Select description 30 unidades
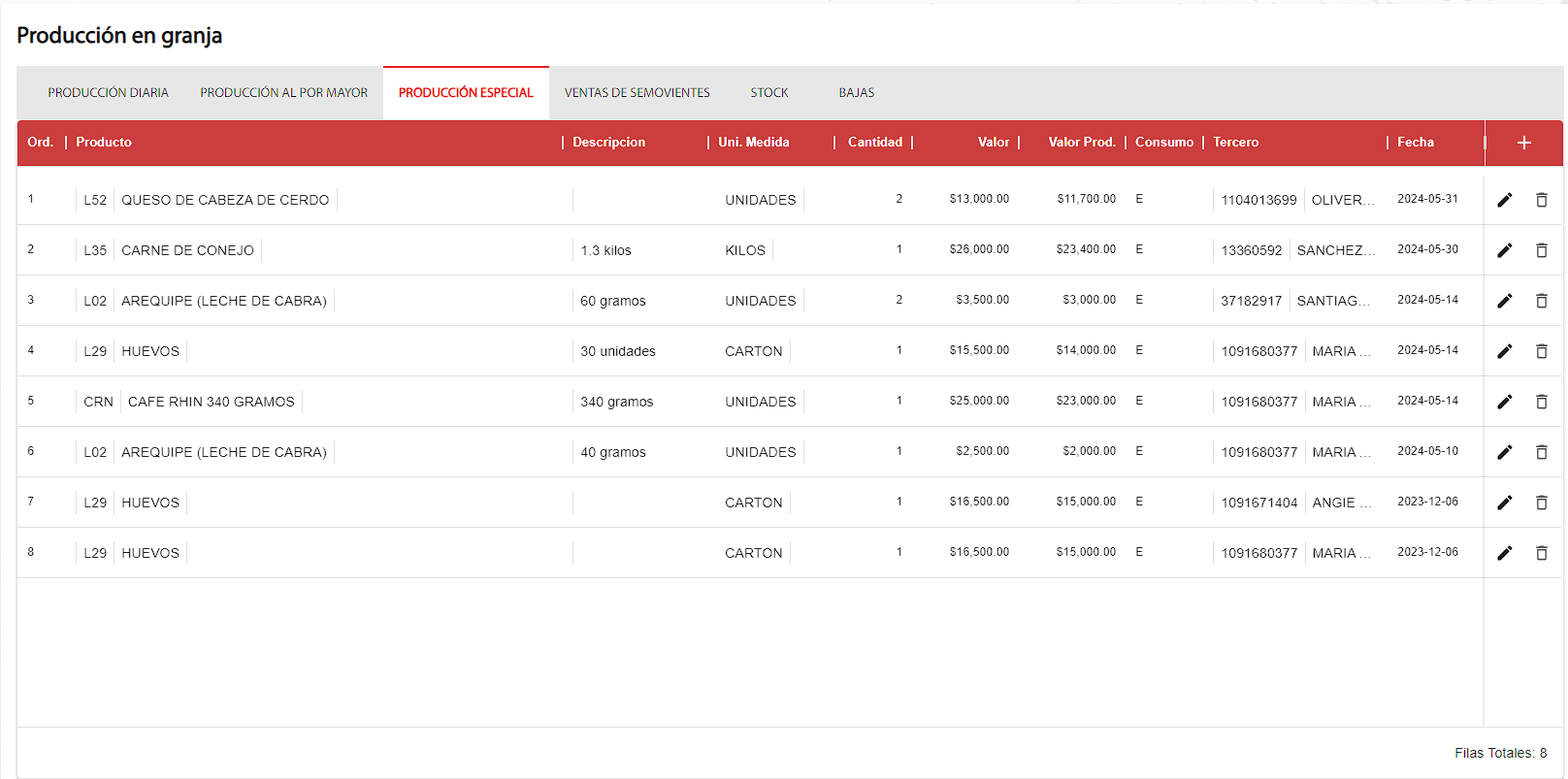Image resolution: width=1568 pixels, height=779 pixels. coord(618,351)
